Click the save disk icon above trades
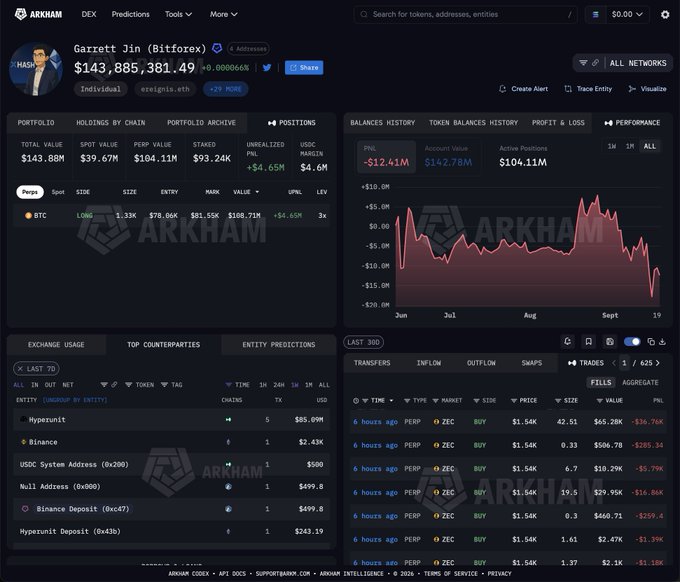This screenshot has width=680, height=582. tap(610, 342)
